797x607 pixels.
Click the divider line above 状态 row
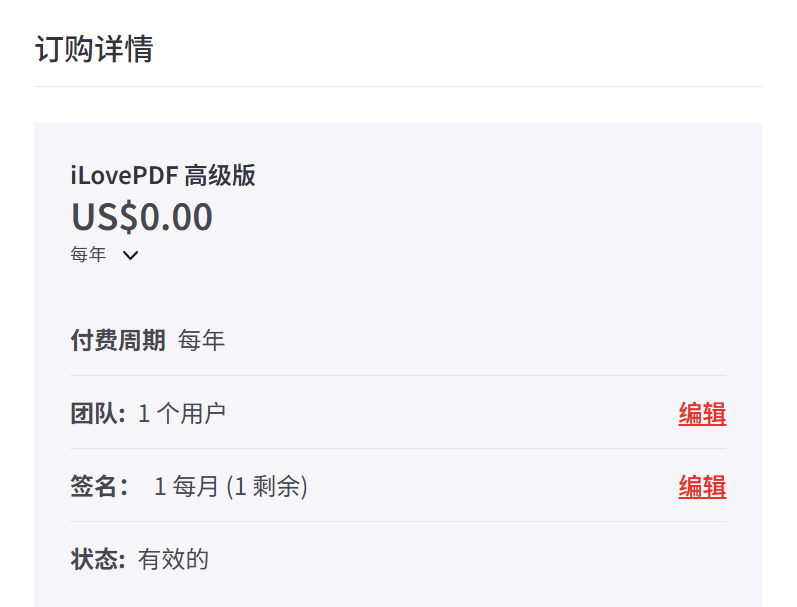click(x=398, y=522)
